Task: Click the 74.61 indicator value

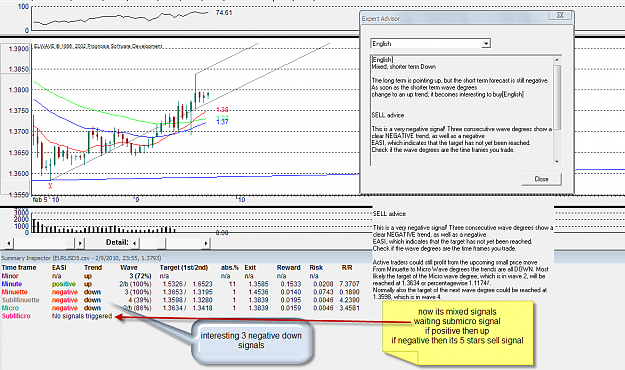Action: 224,13
